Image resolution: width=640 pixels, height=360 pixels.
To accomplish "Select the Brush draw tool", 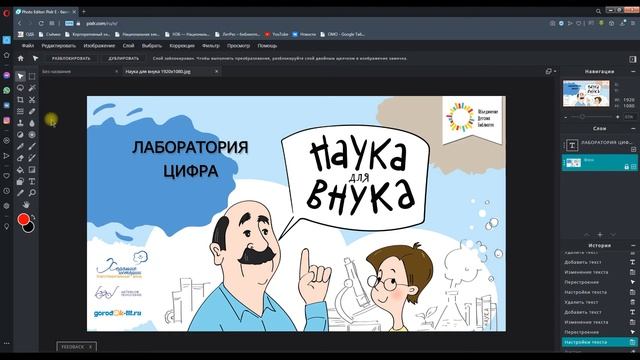I will coord(32,146).
